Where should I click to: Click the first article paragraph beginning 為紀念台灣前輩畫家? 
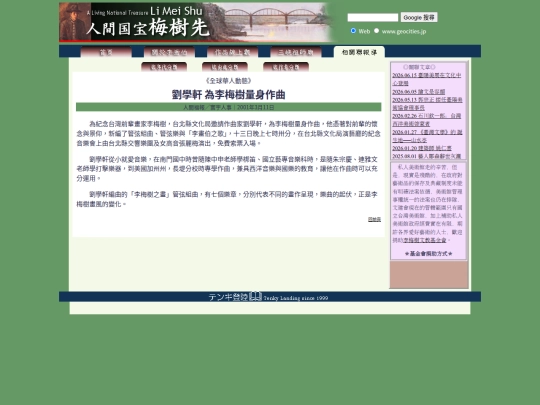(x=229, y=133)
